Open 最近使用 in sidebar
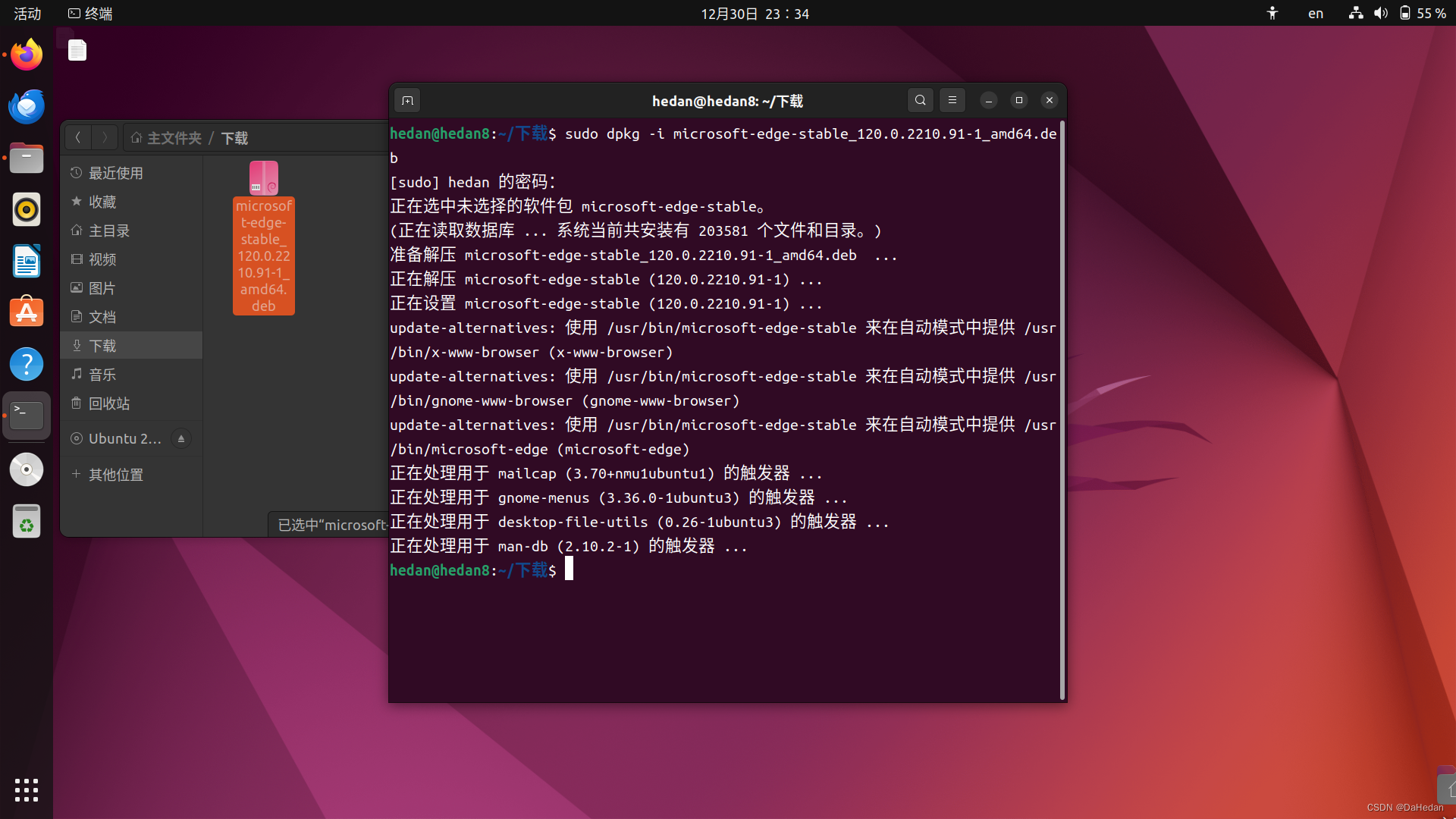The image size is (1456, 819). pyautogui.click(x=115, y=173)
